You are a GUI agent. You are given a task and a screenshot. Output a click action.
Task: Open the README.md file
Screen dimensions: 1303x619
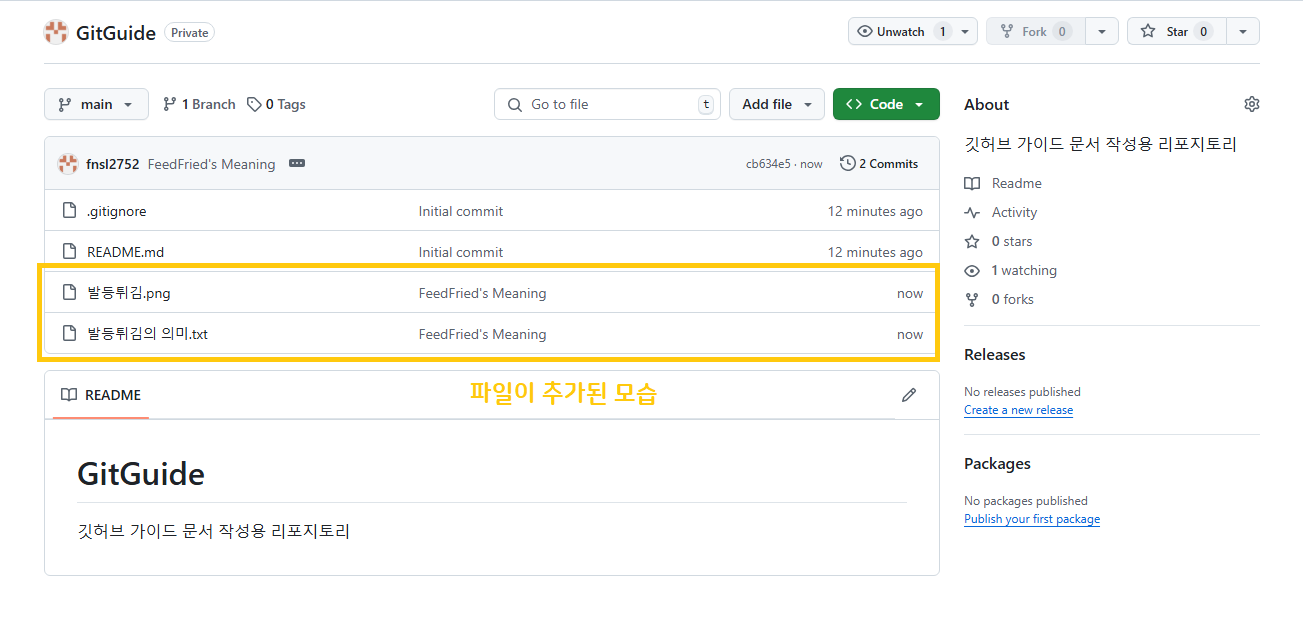tap(125, 252)
